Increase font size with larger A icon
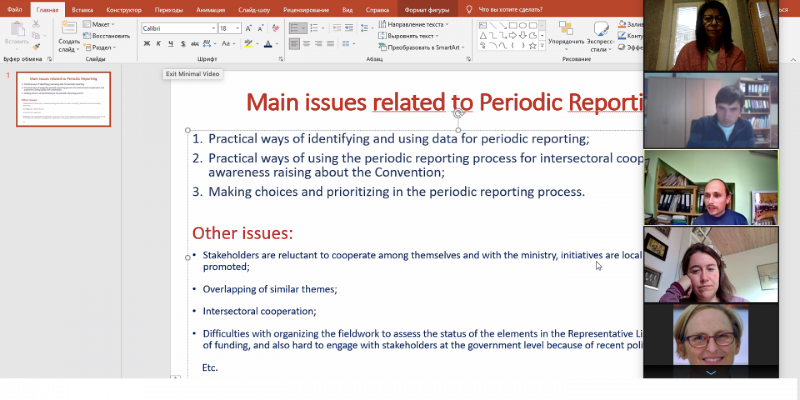Image resolution: width=800 pixels, height=400 pixels. click(248, 29)
